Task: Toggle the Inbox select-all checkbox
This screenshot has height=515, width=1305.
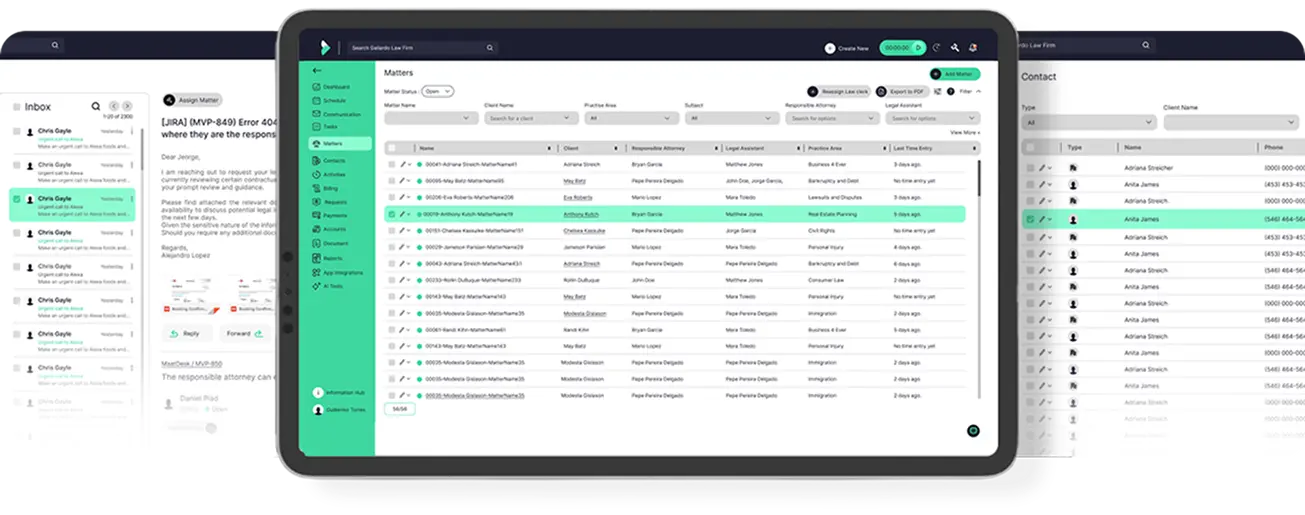Action: coord(16,107)
